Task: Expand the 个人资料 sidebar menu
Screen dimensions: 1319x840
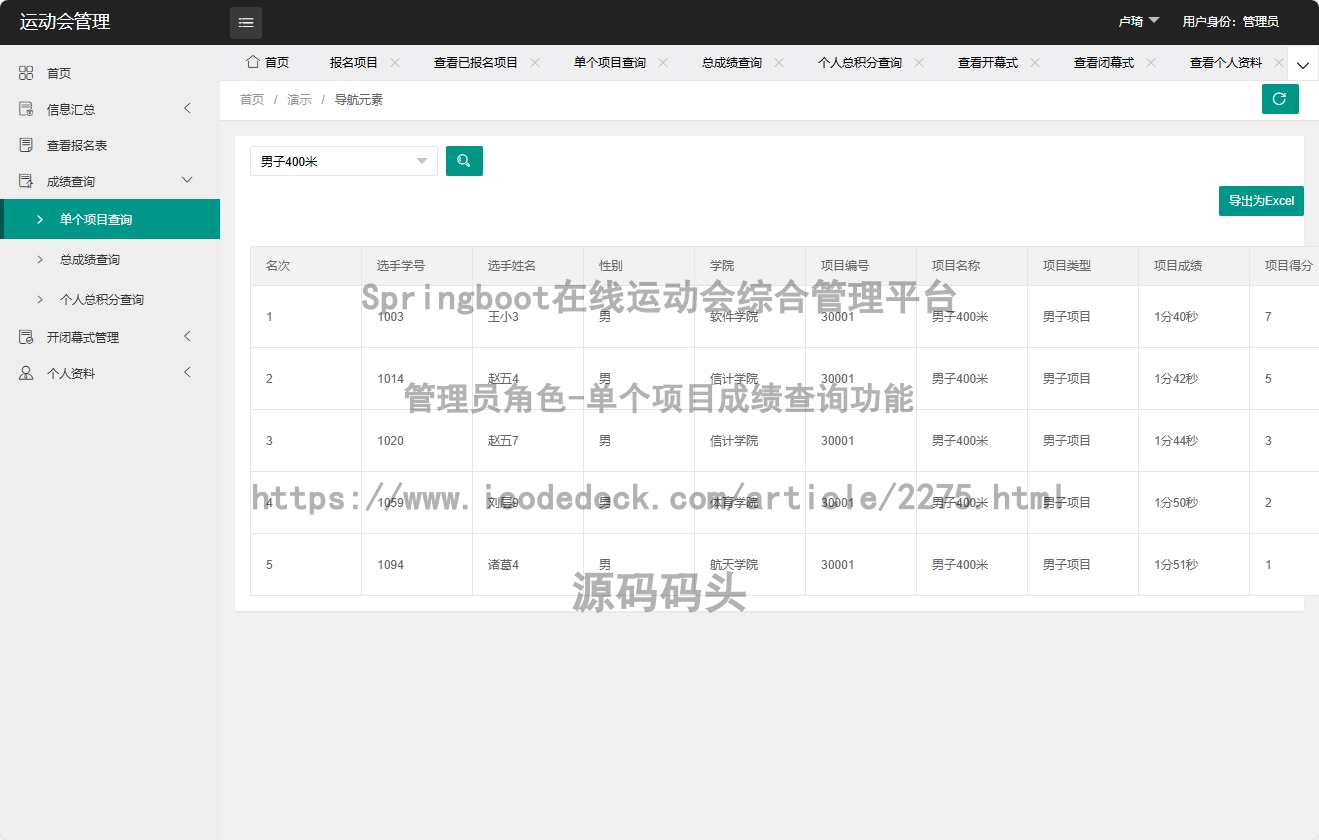Action: click(187, 373)
